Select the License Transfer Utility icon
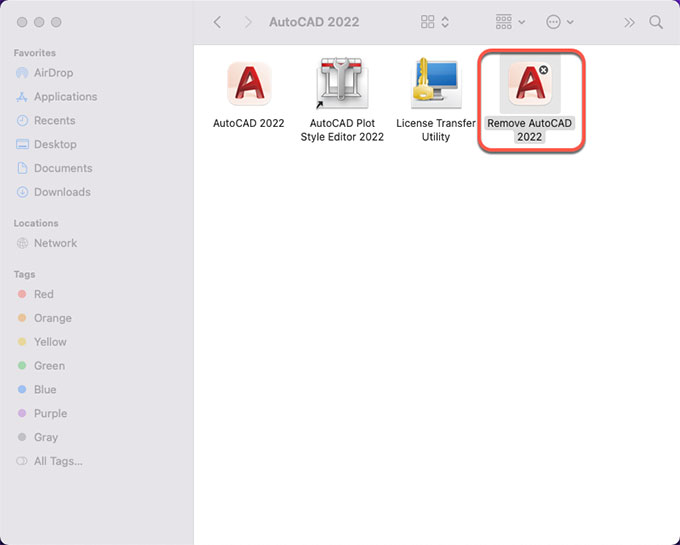680x545 pixels. [435, 83]
